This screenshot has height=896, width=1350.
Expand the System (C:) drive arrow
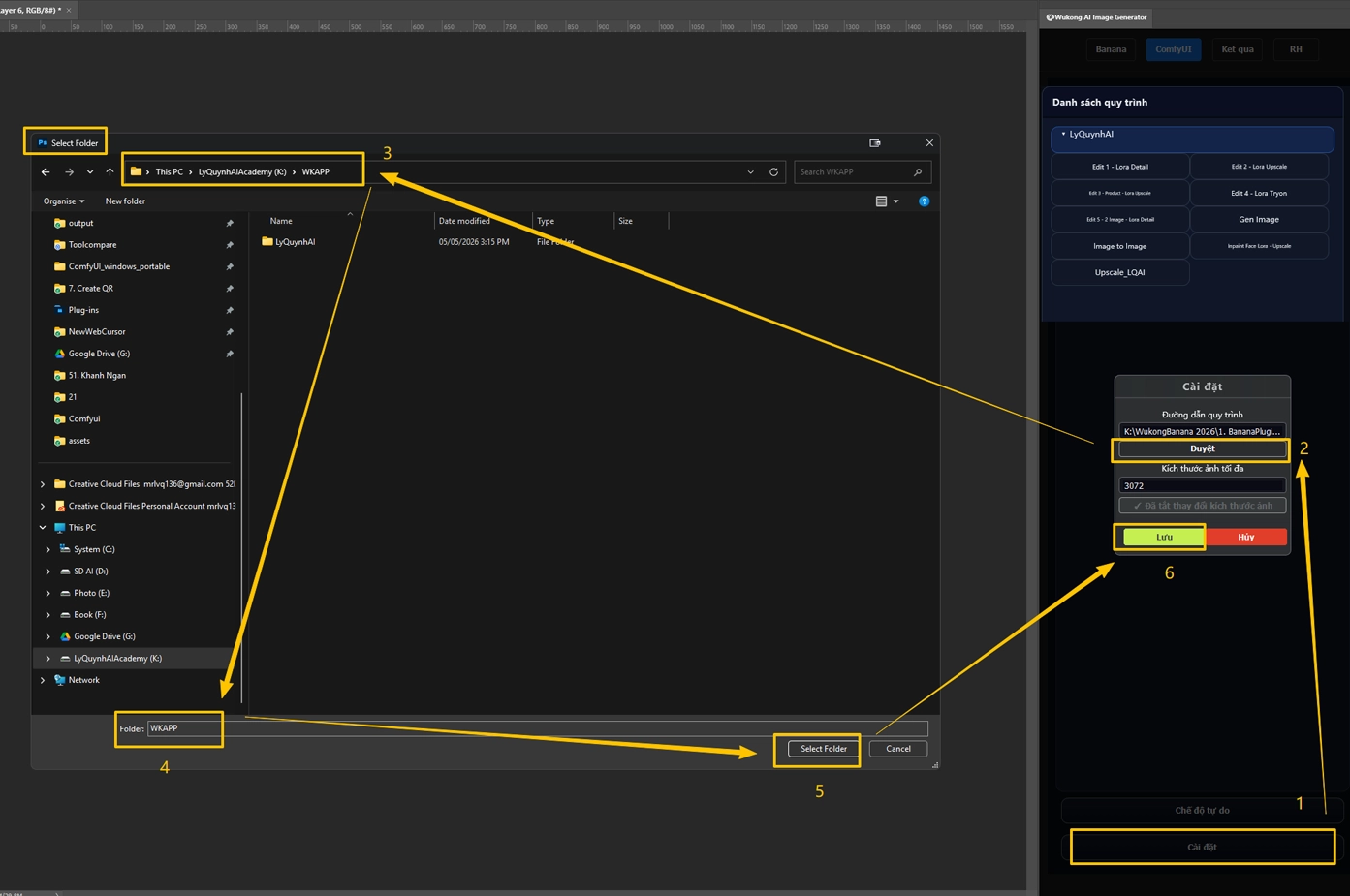[x=48, y=549]
